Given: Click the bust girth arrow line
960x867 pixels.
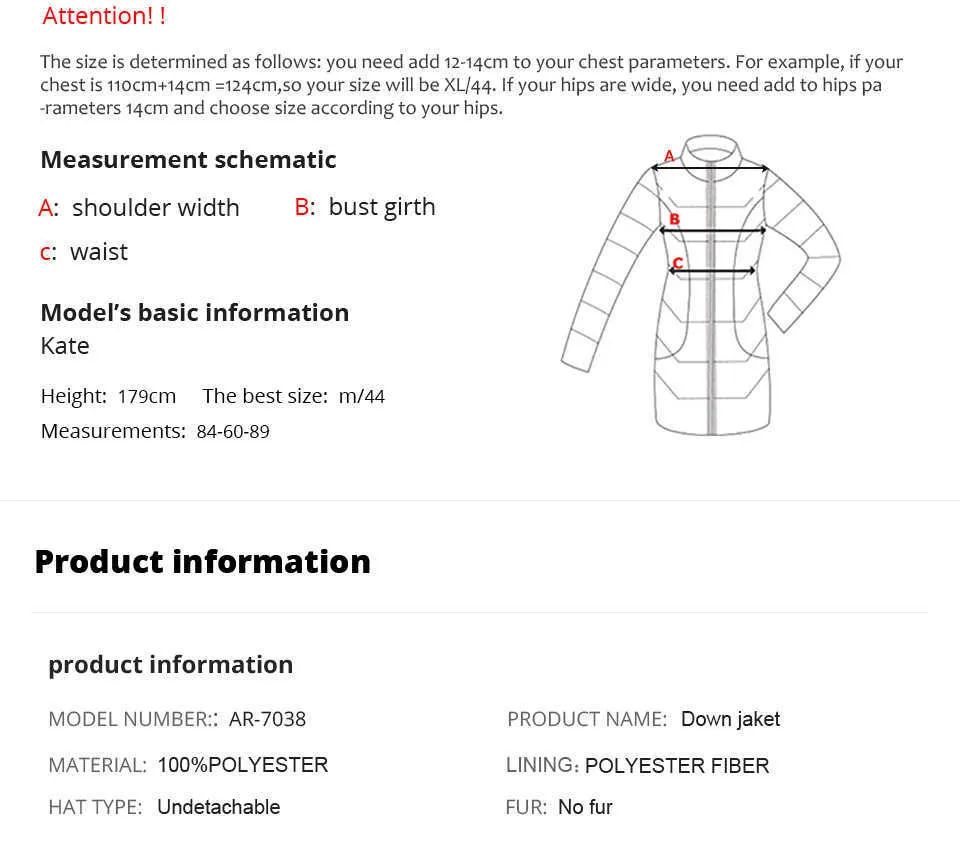Looking at the screenshot, I should tap(713, 231).
